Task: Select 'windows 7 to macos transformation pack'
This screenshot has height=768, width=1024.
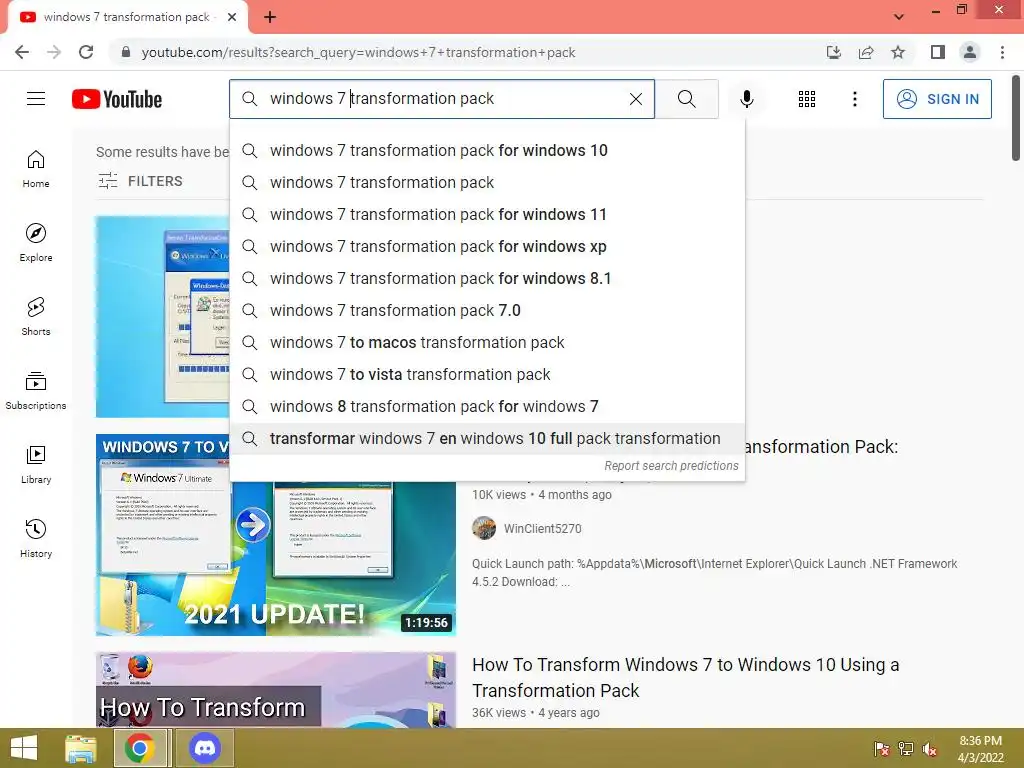Action: point(487,342)
